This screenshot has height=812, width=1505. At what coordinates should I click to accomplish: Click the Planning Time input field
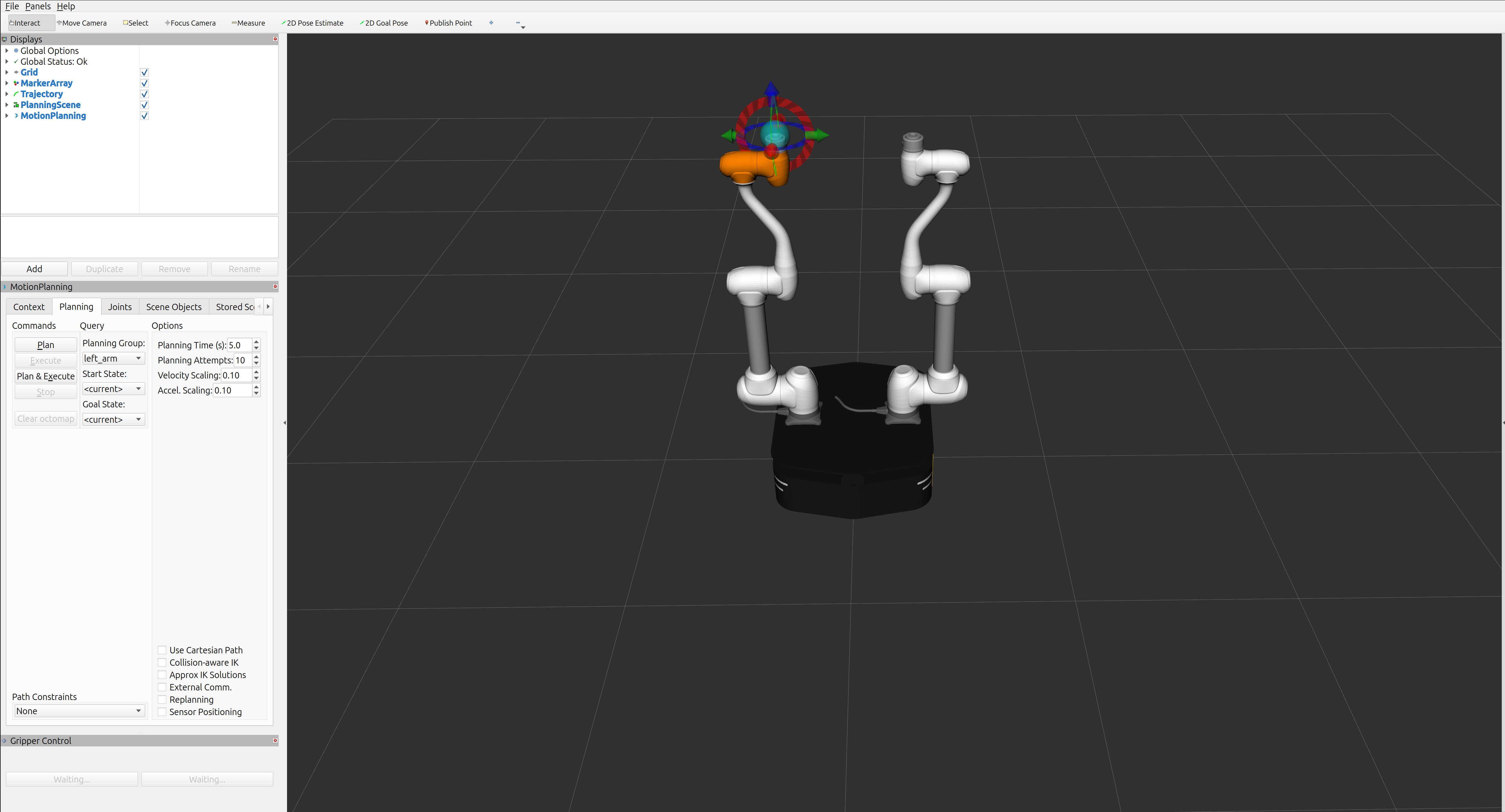point(239,345)
